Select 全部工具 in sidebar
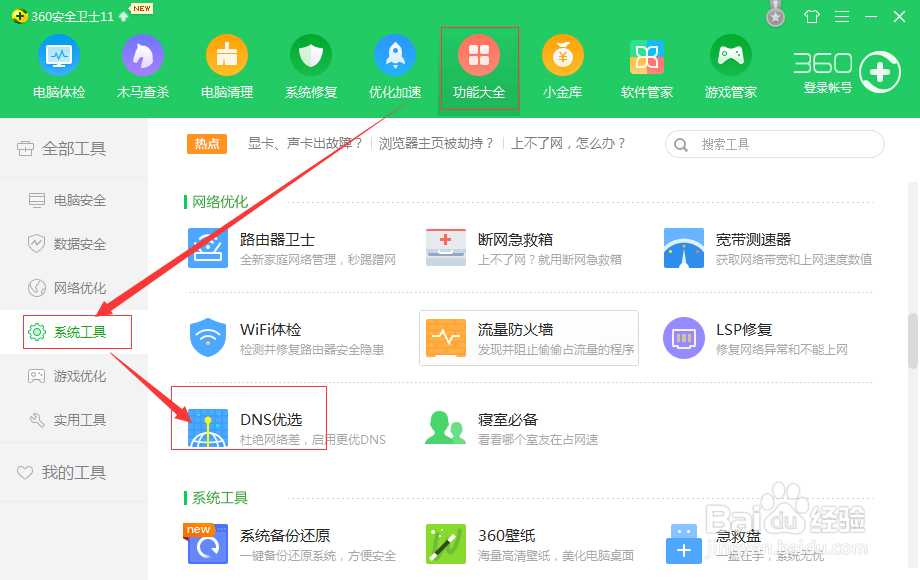This screenshot has height=580, width=920. click(x=74, y=148)
